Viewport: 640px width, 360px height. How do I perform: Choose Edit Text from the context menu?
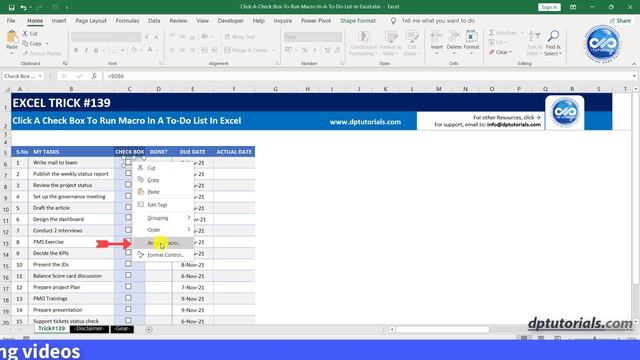point(164,204)
